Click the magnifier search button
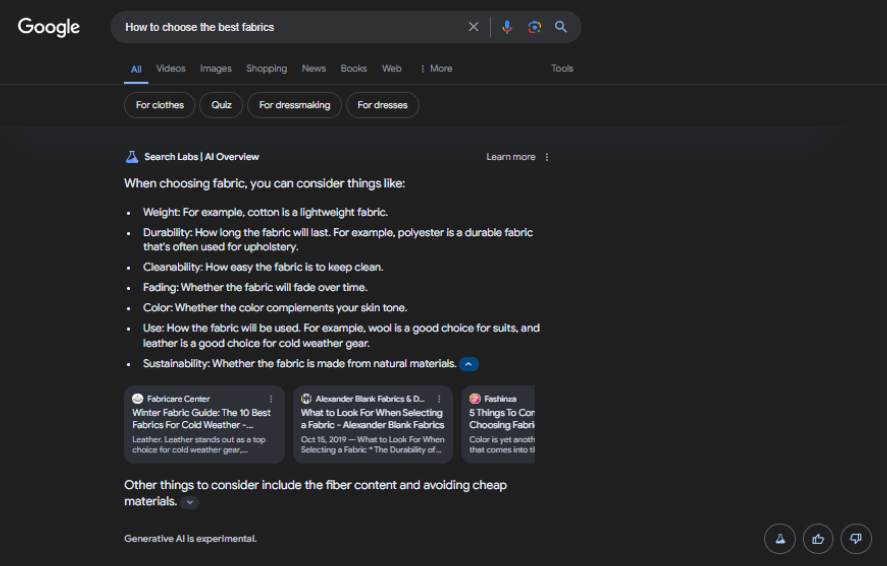The image size is (887, 566). 561,27
